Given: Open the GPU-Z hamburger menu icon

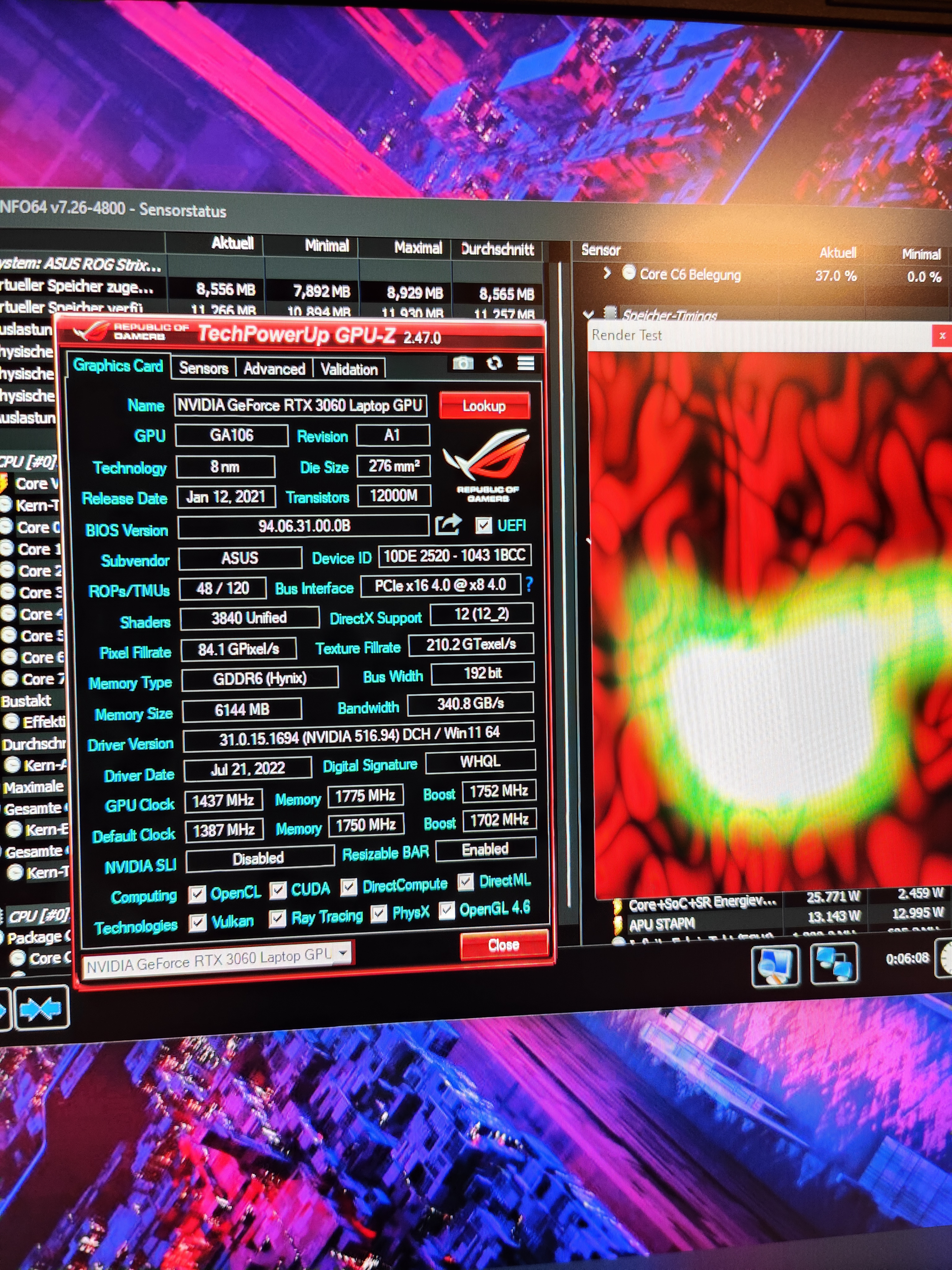Looking at the screenshot, I should 526,363.
